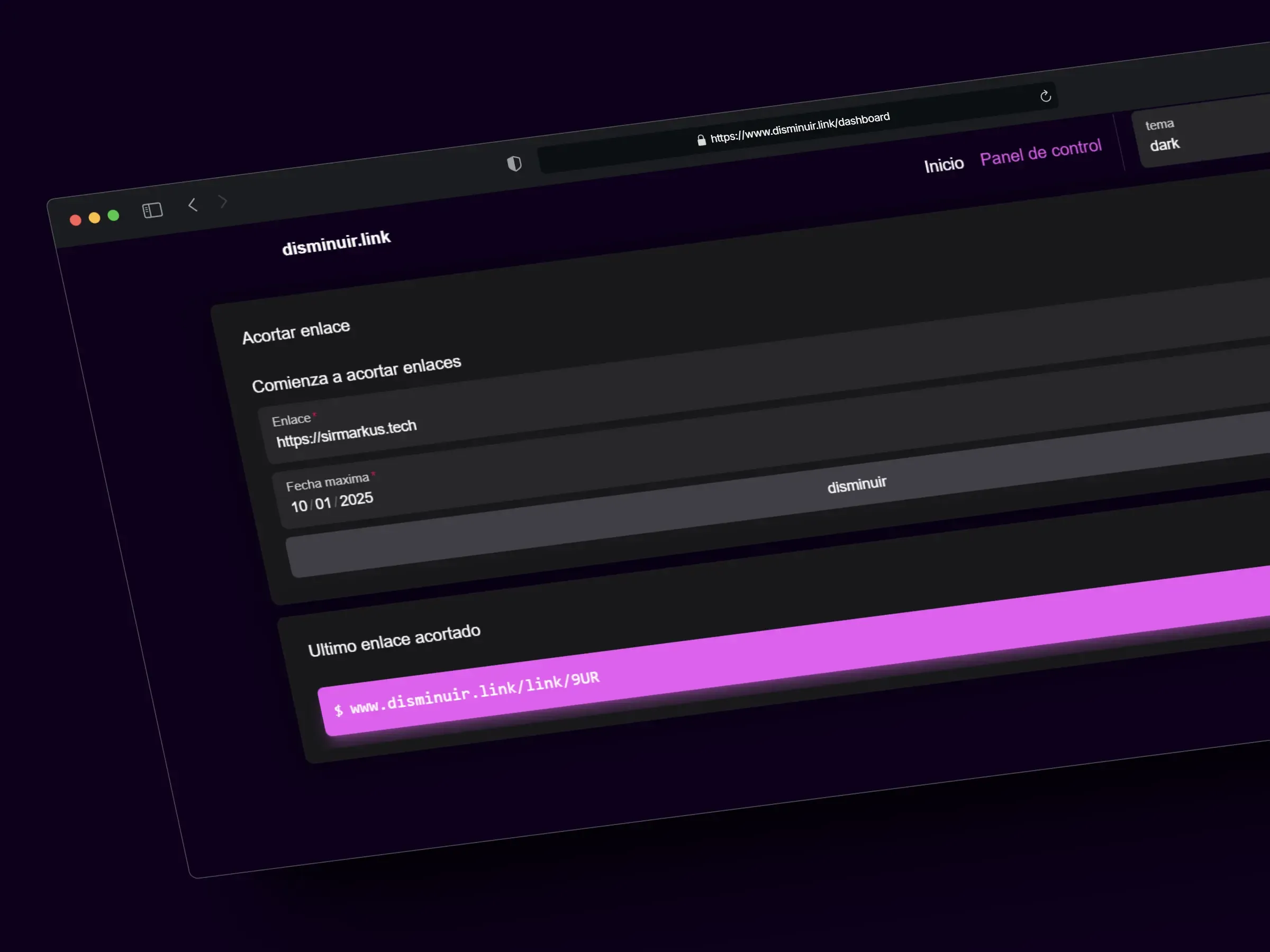The width and height of the screenshot is (1270, 952).
Task: Minimize the window with the yellow button
Action: [94, 217]
